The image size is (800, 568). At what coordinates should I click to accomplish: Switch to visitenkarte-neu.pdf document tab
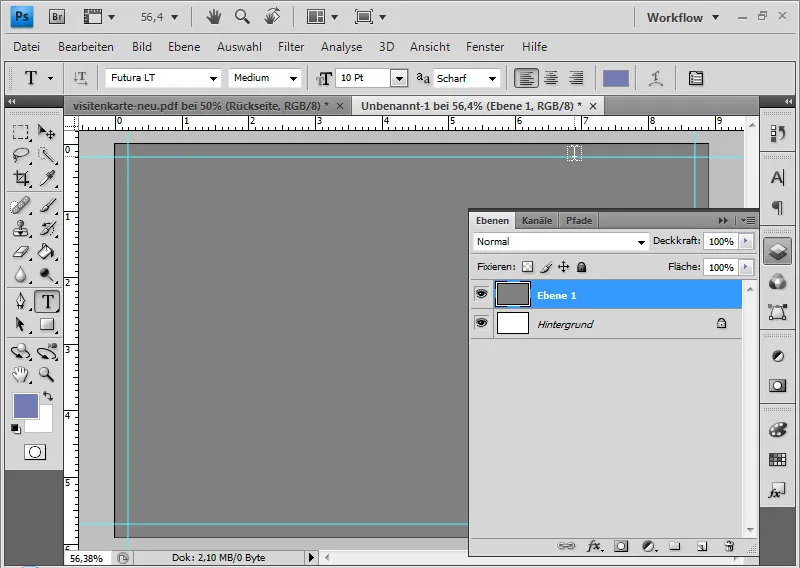point(201,106)
